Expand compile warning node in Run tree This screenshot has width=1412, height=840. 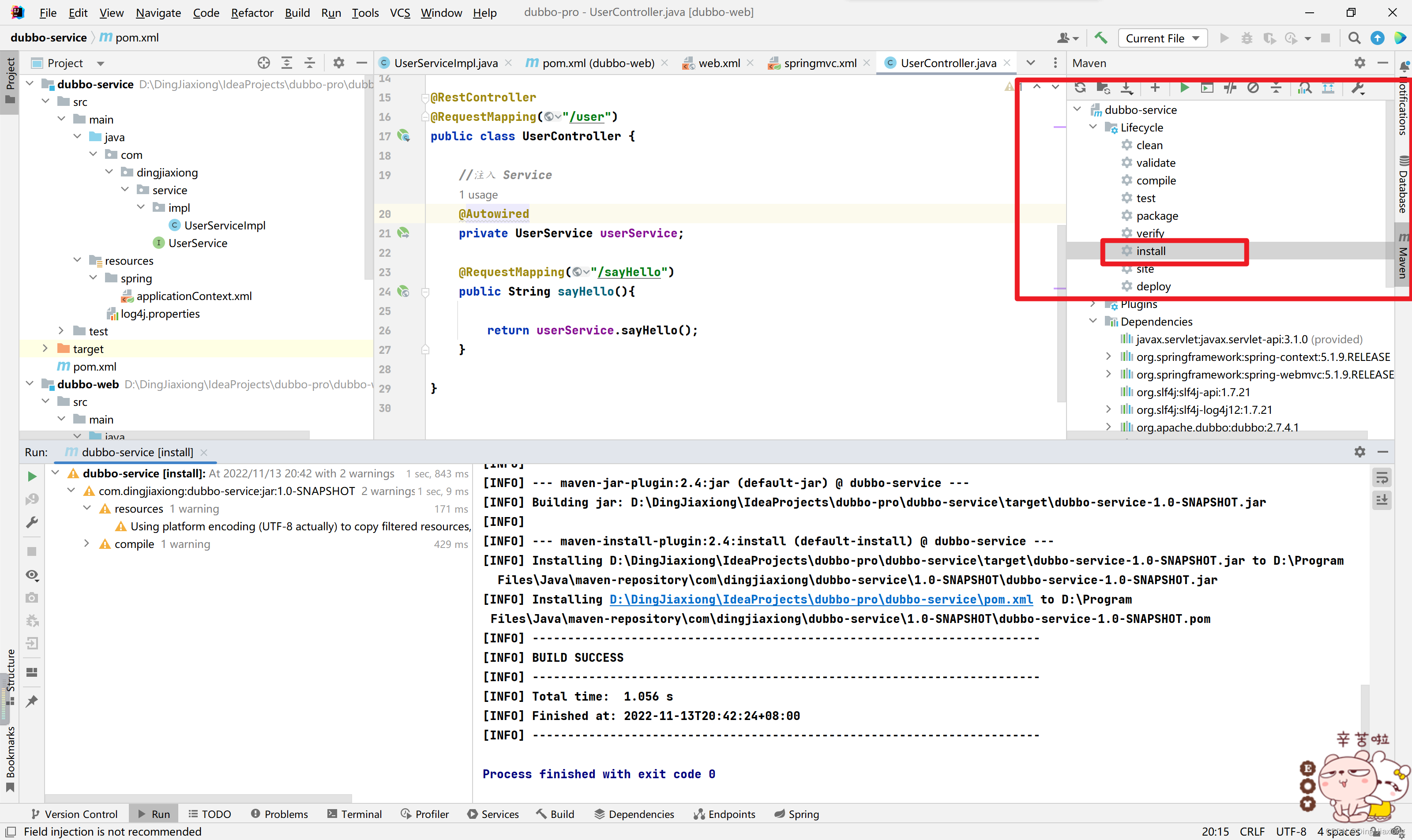pos(86,544)
